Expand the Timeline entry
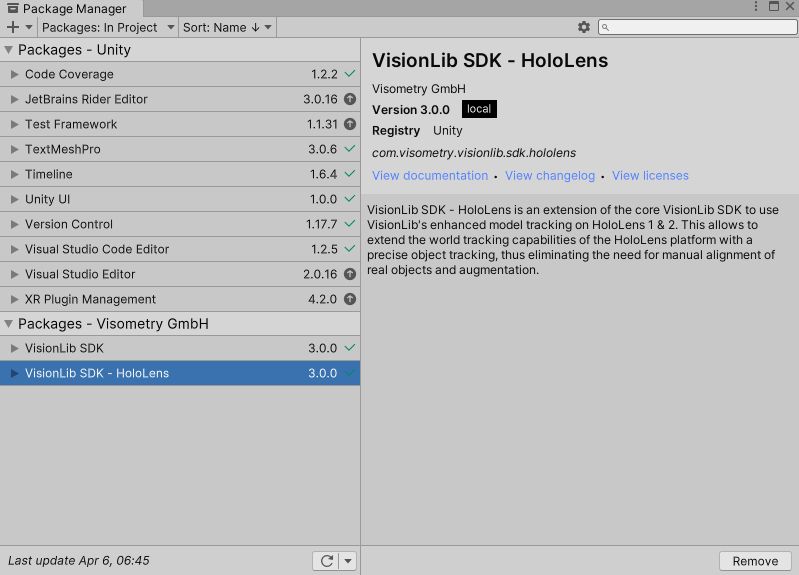 [x=14, y=174]
